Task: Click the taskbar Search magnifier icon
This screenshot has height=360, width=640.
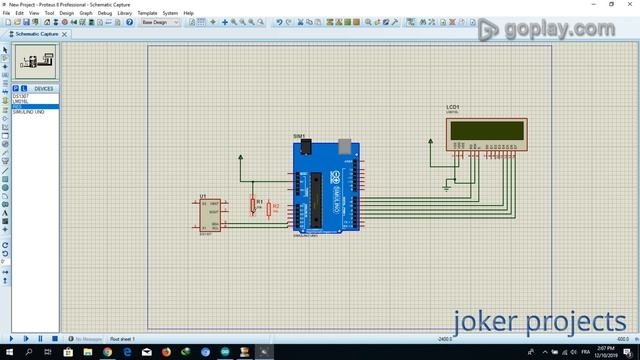Action: click(x=29, y=352)
